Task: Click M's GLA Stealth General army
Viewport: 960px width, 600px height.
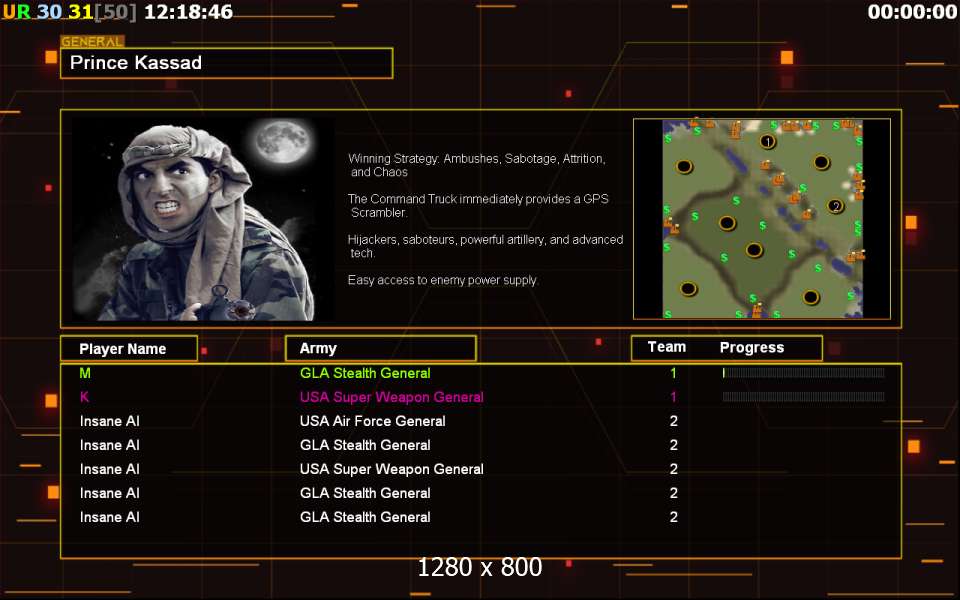Action: coord(365,373)
